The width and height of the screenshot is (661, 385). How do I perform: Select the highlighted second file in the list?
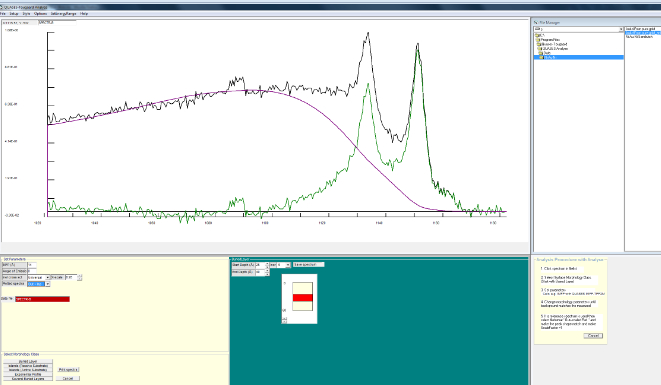click(643, 33)
